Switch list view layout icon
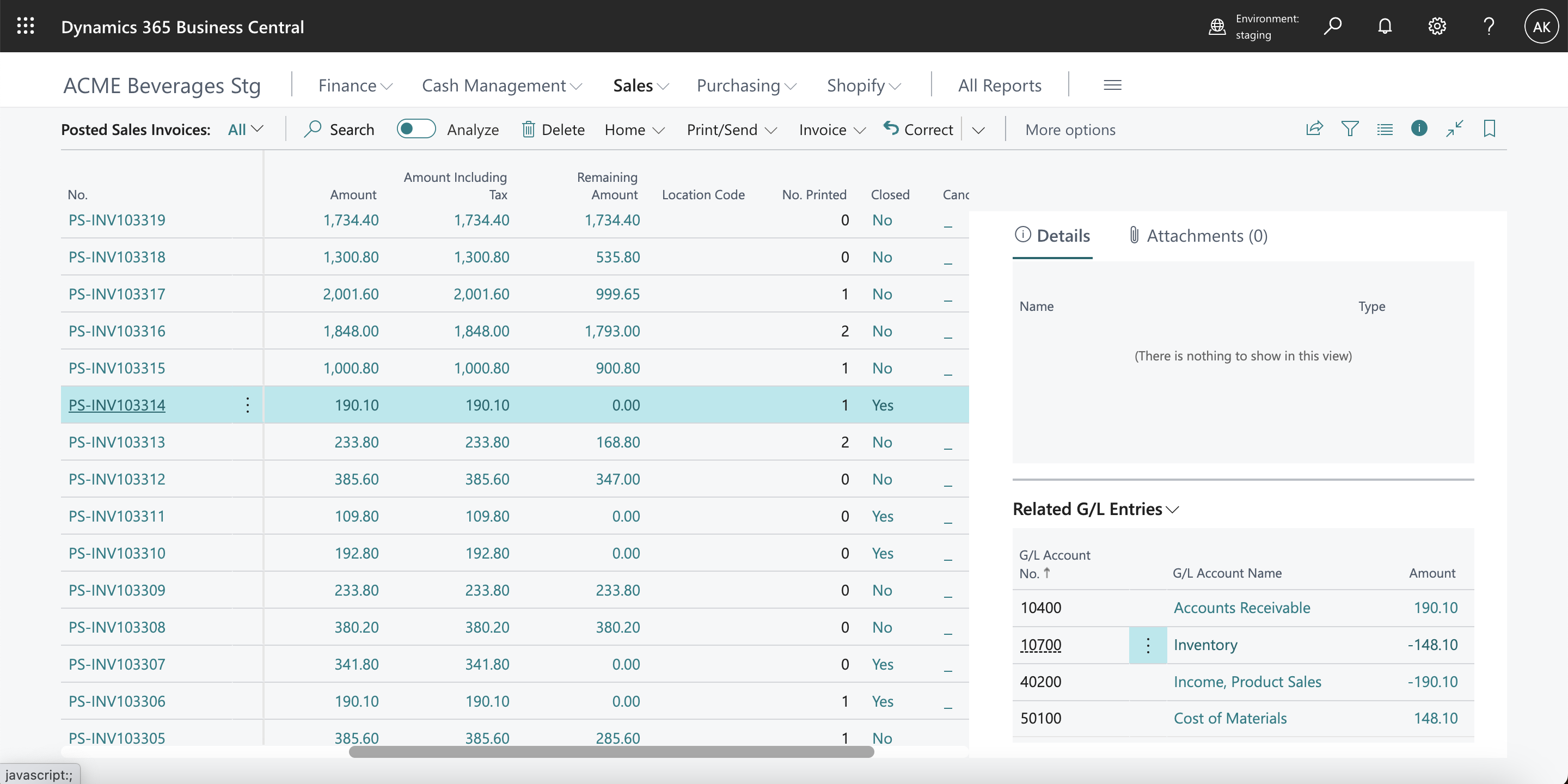 point(1385,129)
